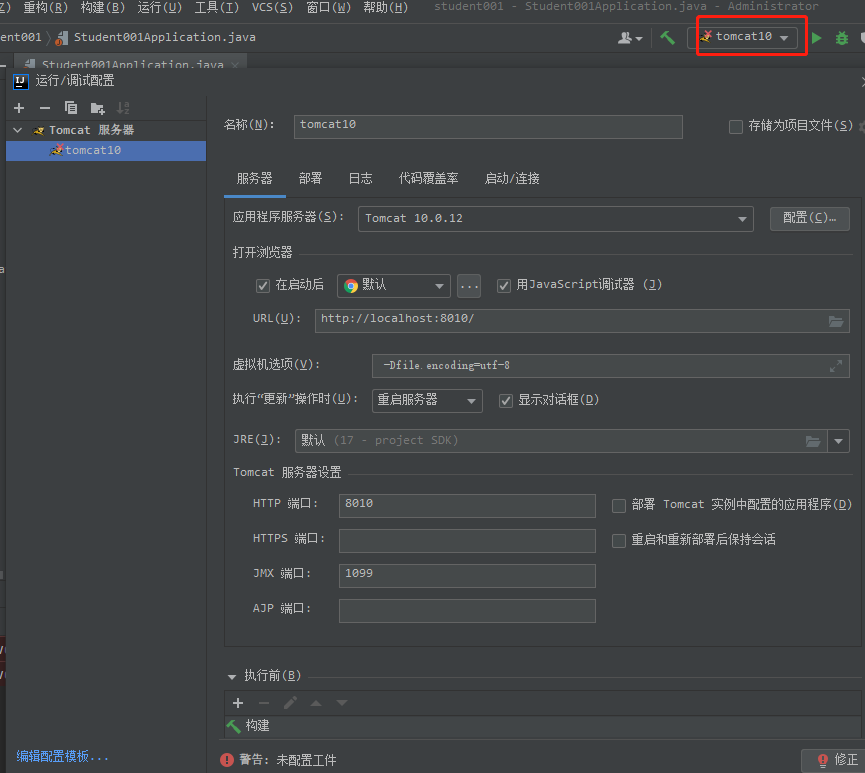Open the 重启服务器 update action dropdown
Image resolution: width=865 pixels, height=773 pixels.
click(x=427, y=401)
